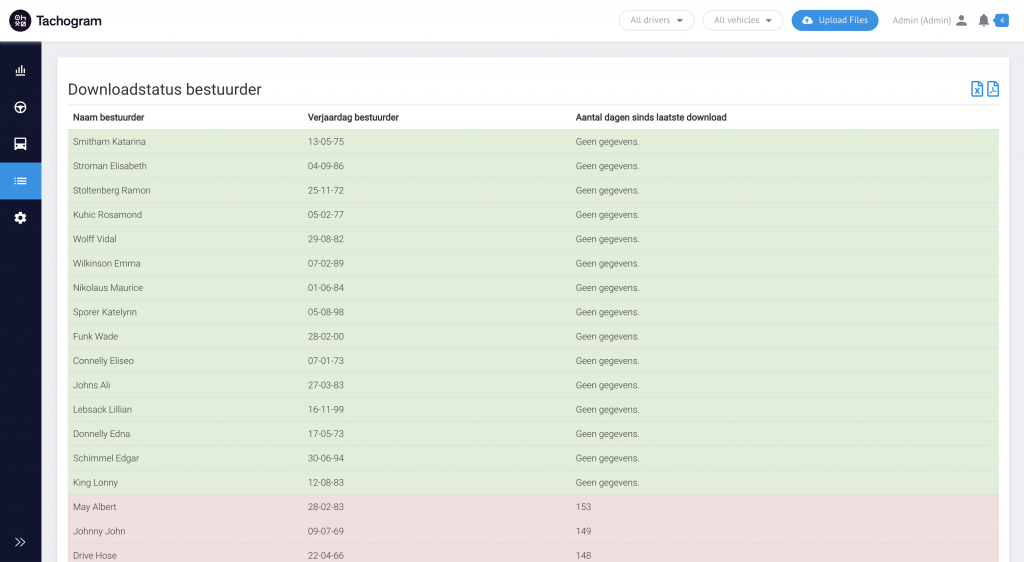1024x562 pixels.
Task: Select driver Smitham Katarina
Action: tap(109, 142)
